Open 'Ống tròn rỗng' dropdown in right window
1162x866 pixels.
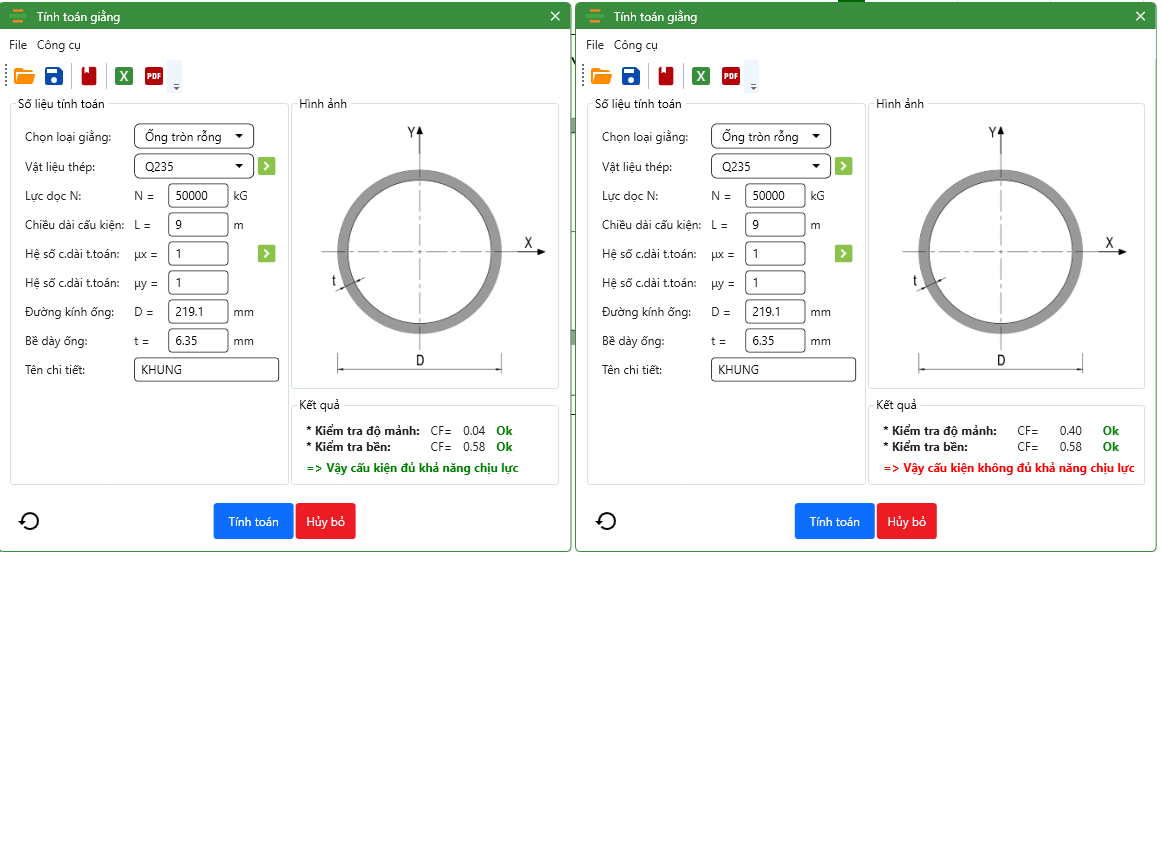click(x=771, y=137)
